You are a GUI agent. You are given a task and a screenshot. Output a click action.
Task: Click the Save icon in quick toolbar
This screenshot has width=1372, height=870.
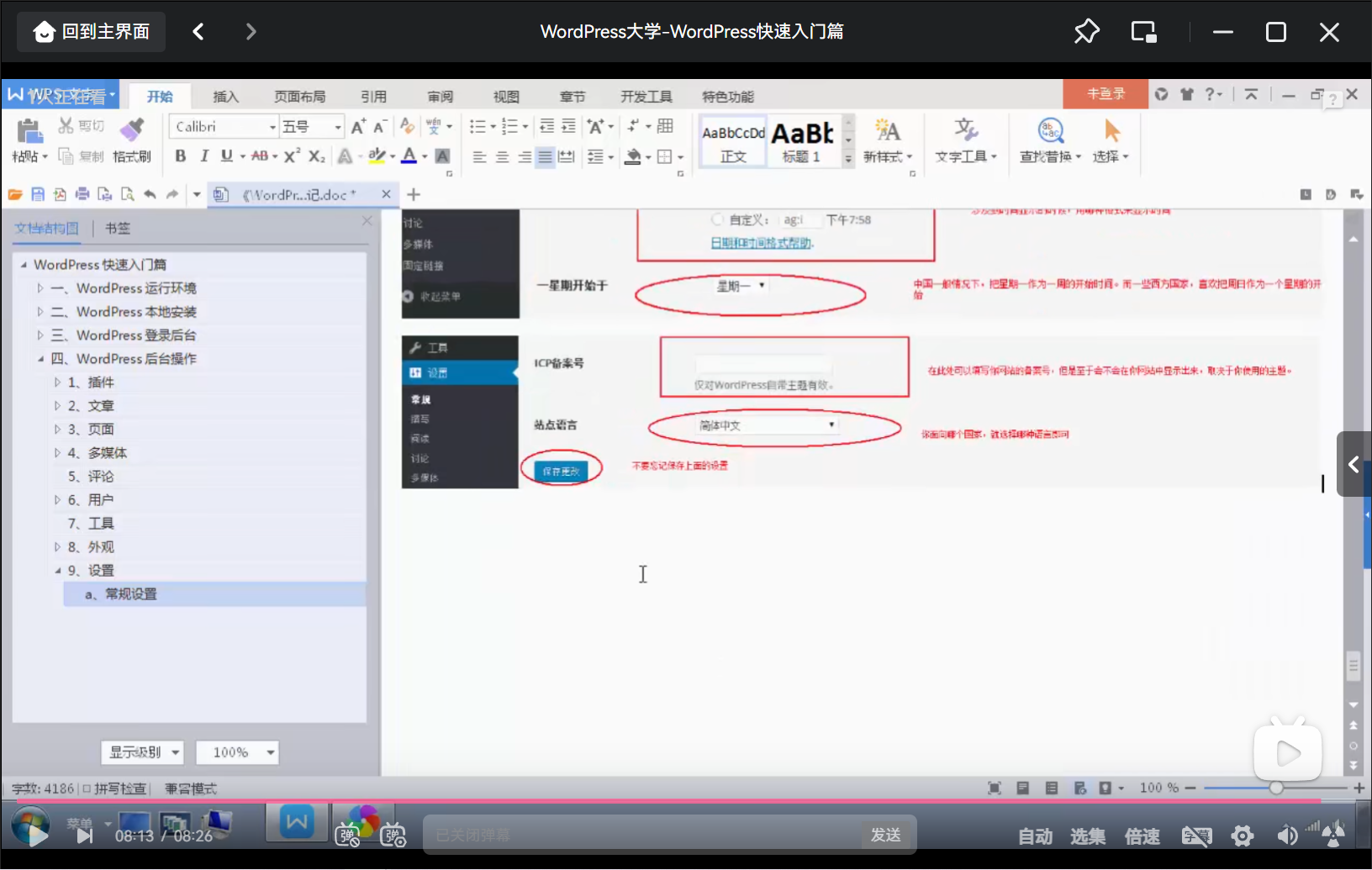tap(38, 194)
